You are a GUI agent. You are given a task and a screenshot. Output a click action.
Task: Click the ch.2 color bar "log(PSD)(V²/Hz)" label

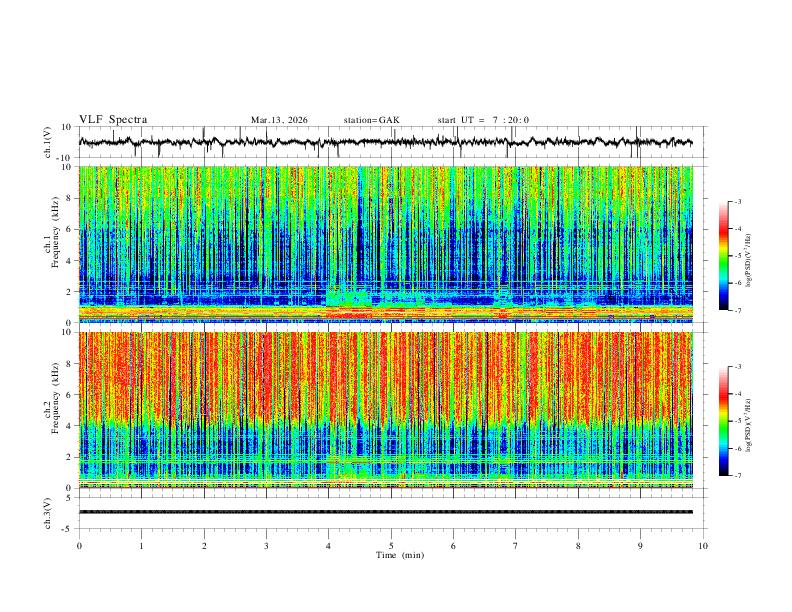749,425
